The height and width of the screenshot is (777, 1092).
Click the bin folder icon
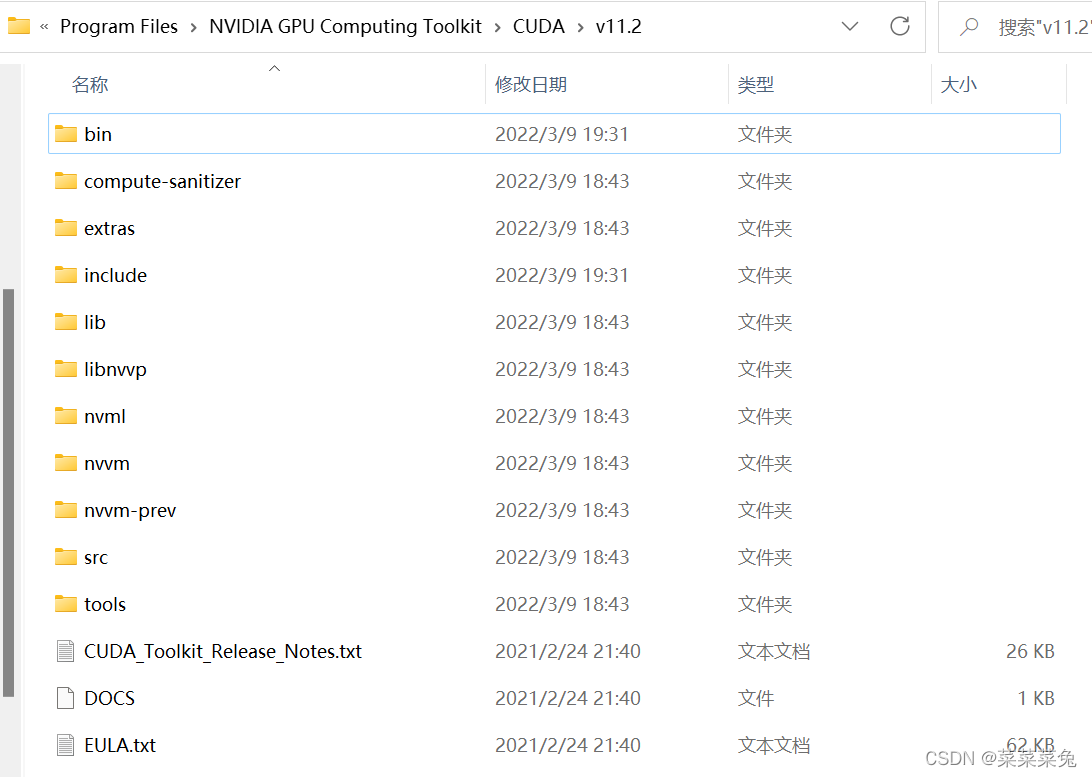pos(65,134)
